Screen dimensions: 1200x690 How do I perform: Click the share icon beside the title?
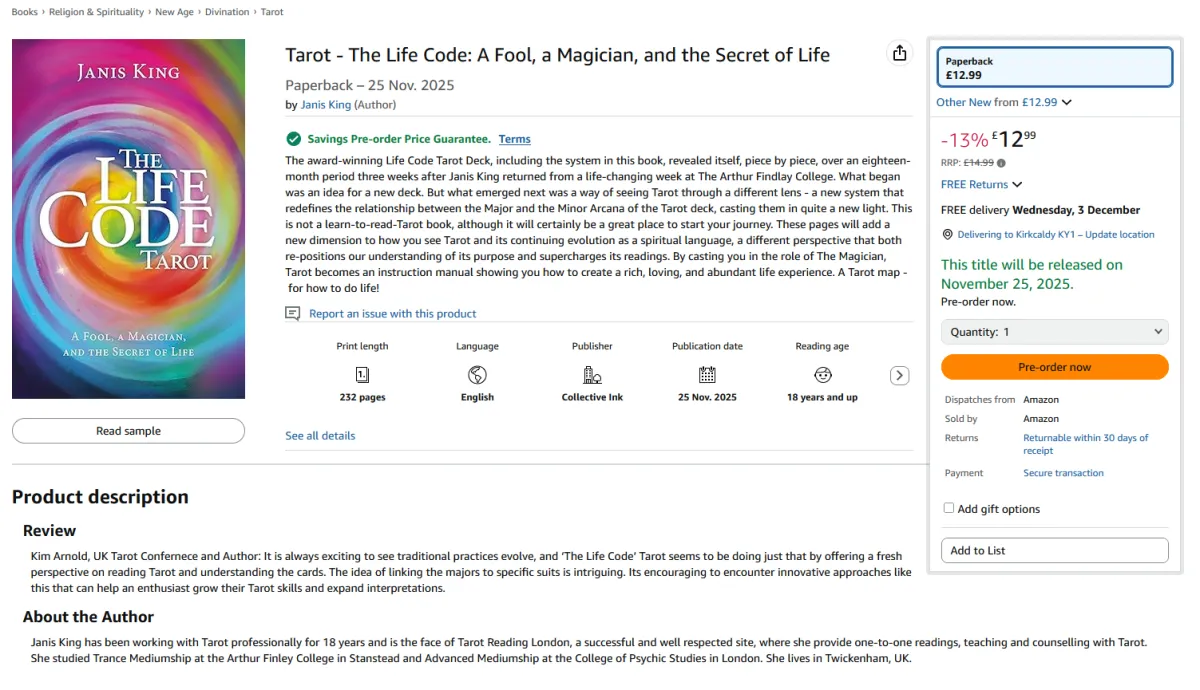click(x=900, y=53)
